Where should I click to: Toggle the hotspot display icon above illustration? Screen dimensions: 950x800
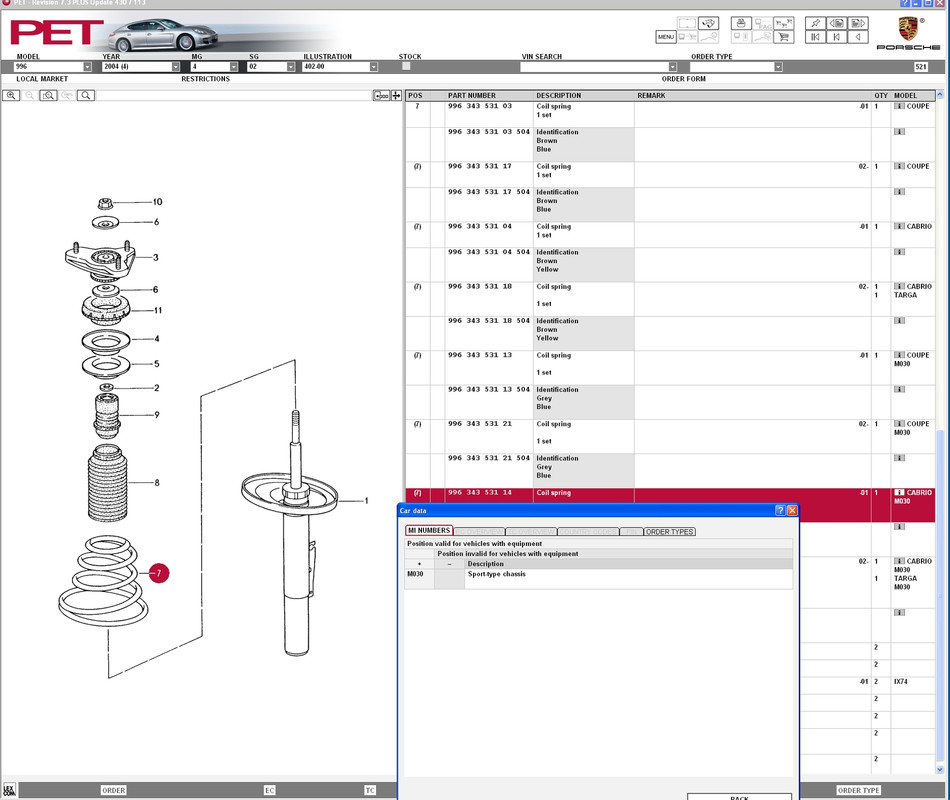tap(381, 95)
